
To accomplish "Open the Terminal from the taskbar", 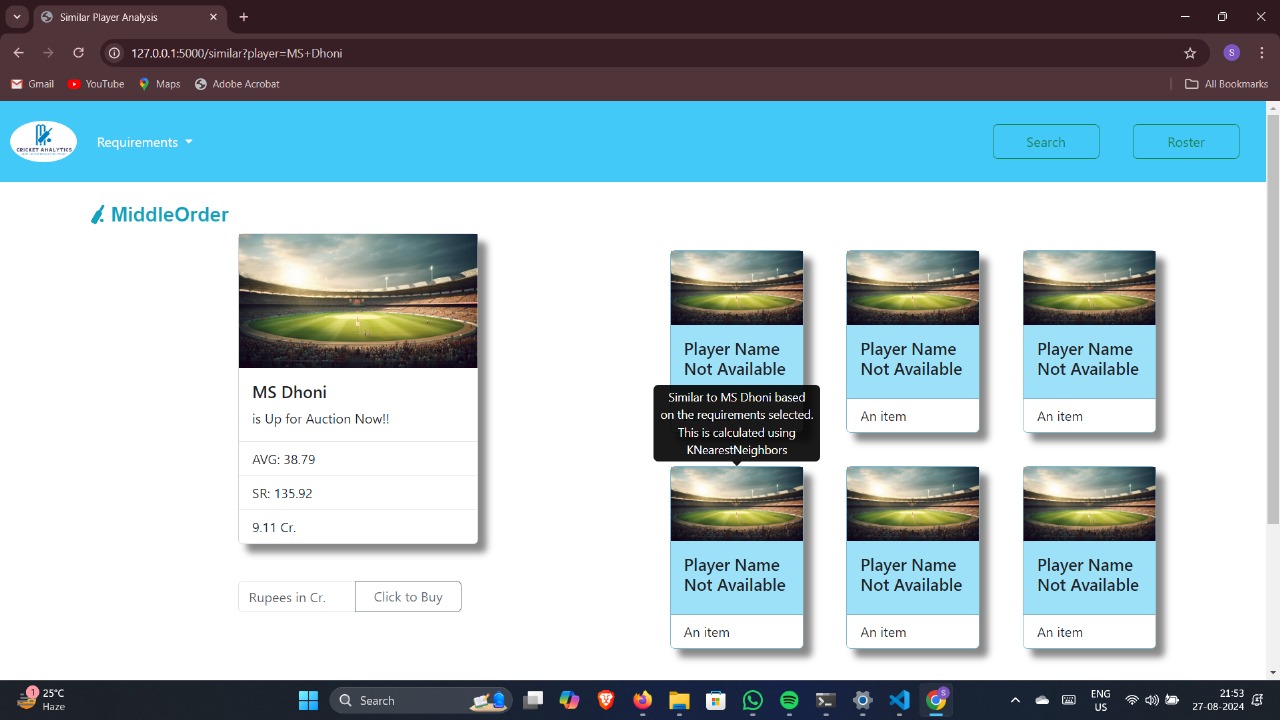I will [825, 700].
